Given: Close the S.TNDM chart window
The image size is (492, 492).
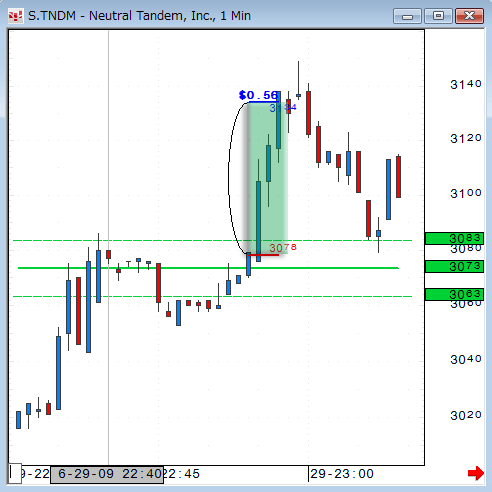Looking at the screenshot, I should tap(469, 16).
